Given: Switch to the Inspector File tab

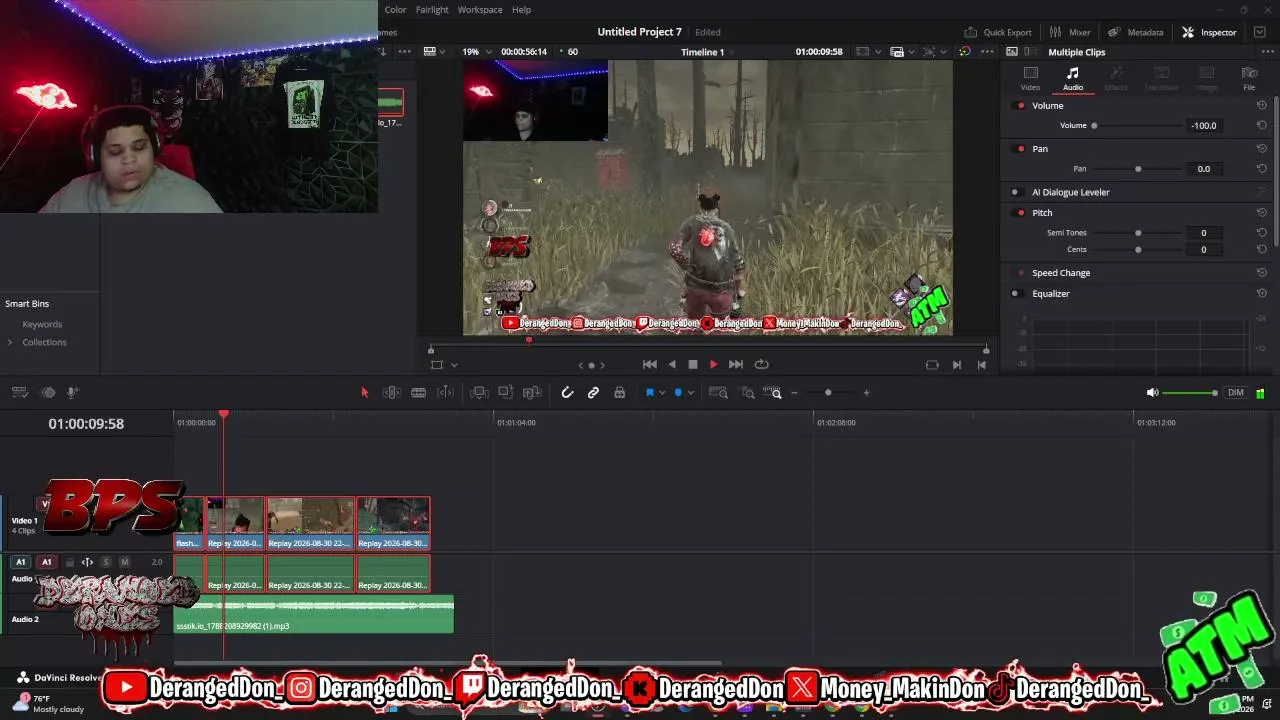Looking at the screenshot, I should pos(1249,79).
